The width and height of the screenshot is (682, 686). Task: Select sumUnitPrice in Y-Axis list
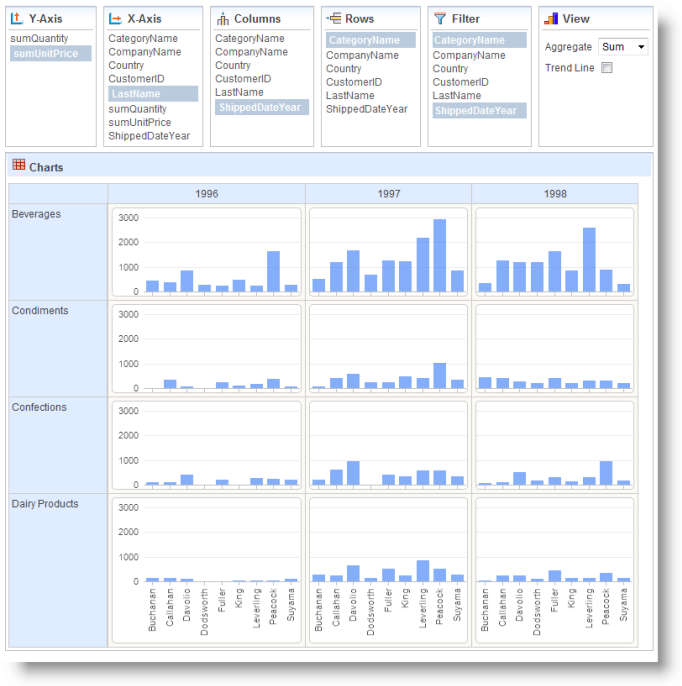pos(50,53)
